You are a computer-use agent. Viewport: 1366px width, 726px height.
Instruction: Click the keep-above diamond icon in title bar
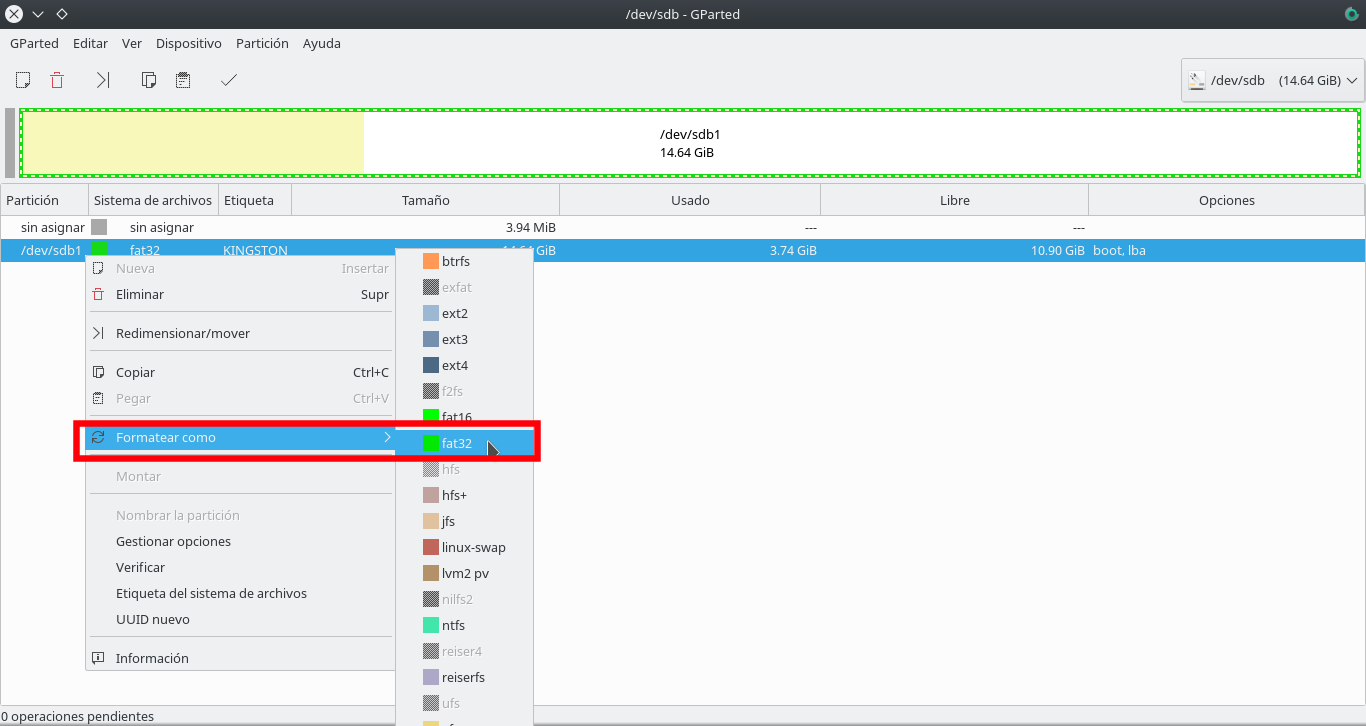(62, 14)
